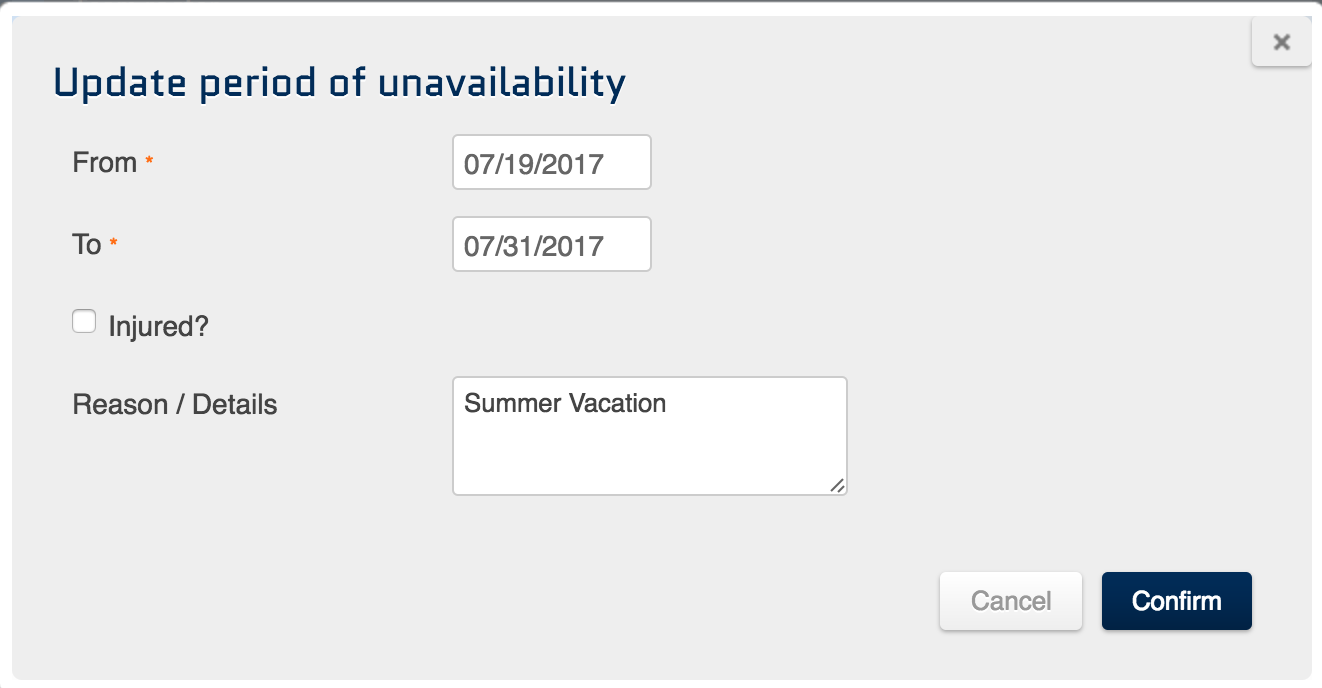Click the word Vacation in the reason box
The image size is (1322, 688).
617,403
